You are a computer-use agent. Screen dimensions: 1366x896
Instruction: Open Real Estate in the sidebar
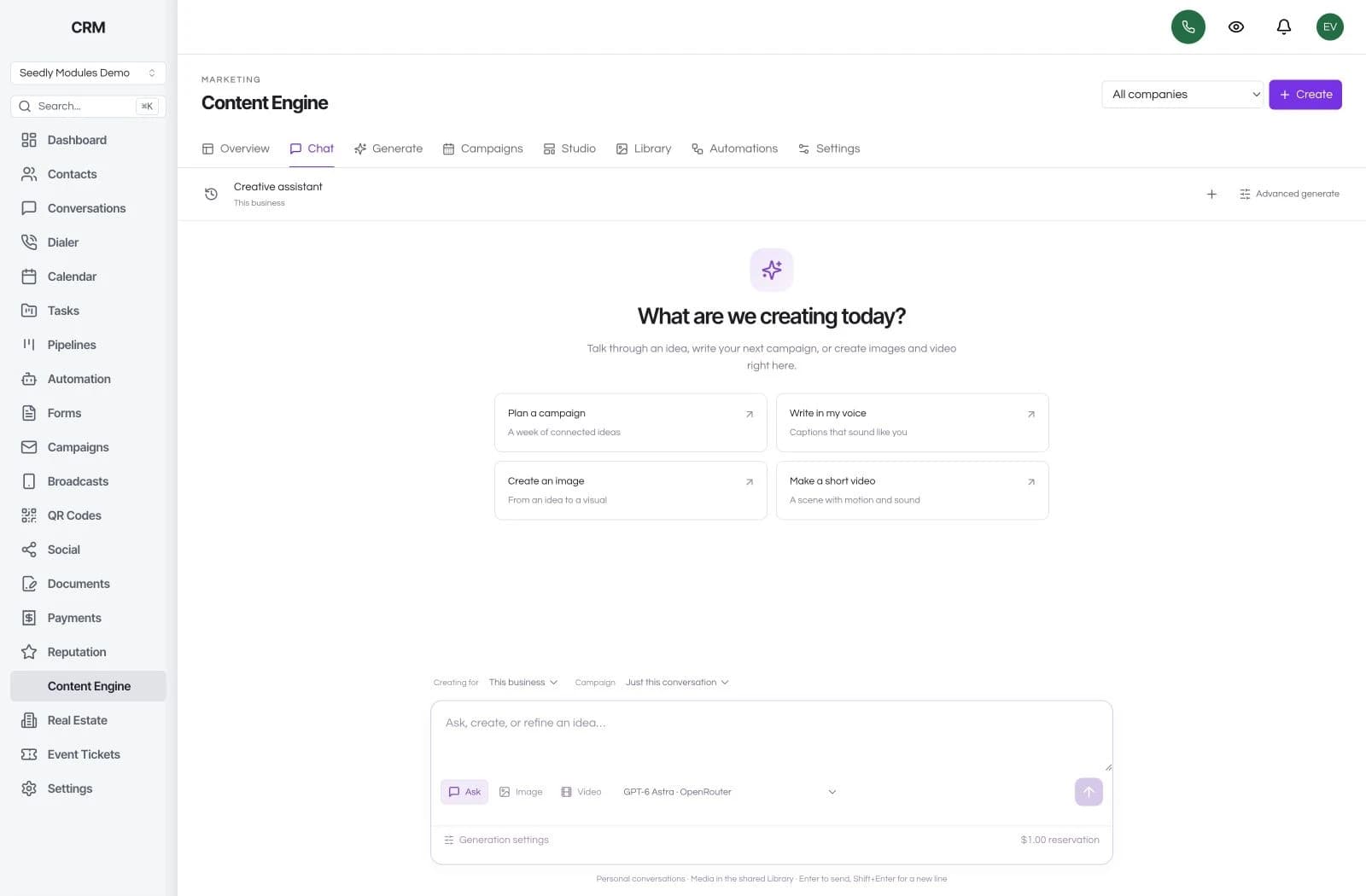[88, 720]
